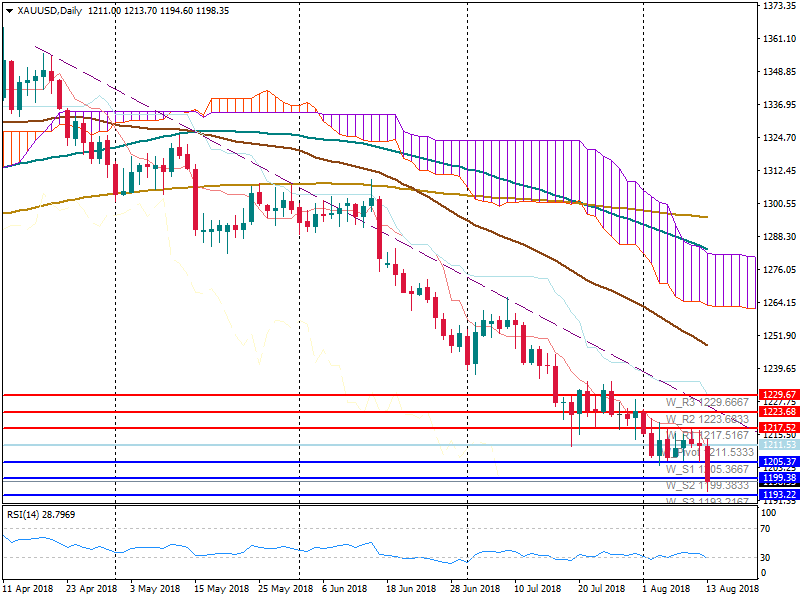Select the blue 1205.37 price tag
Screen dimensions: 800x600
click(x=777, y=462)
